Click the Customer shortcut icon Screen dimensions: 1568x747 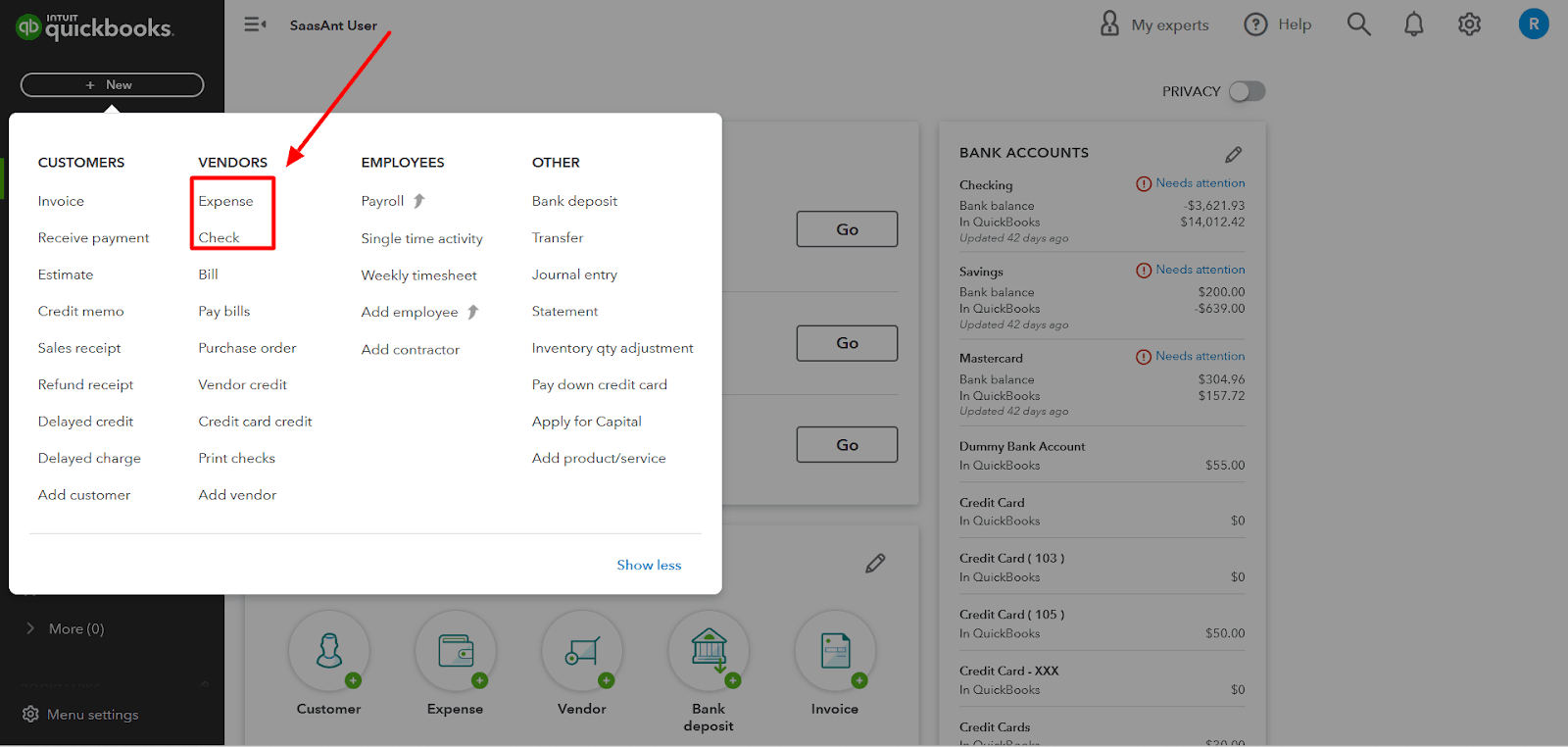pyautogui.click(x=329, y=652)
